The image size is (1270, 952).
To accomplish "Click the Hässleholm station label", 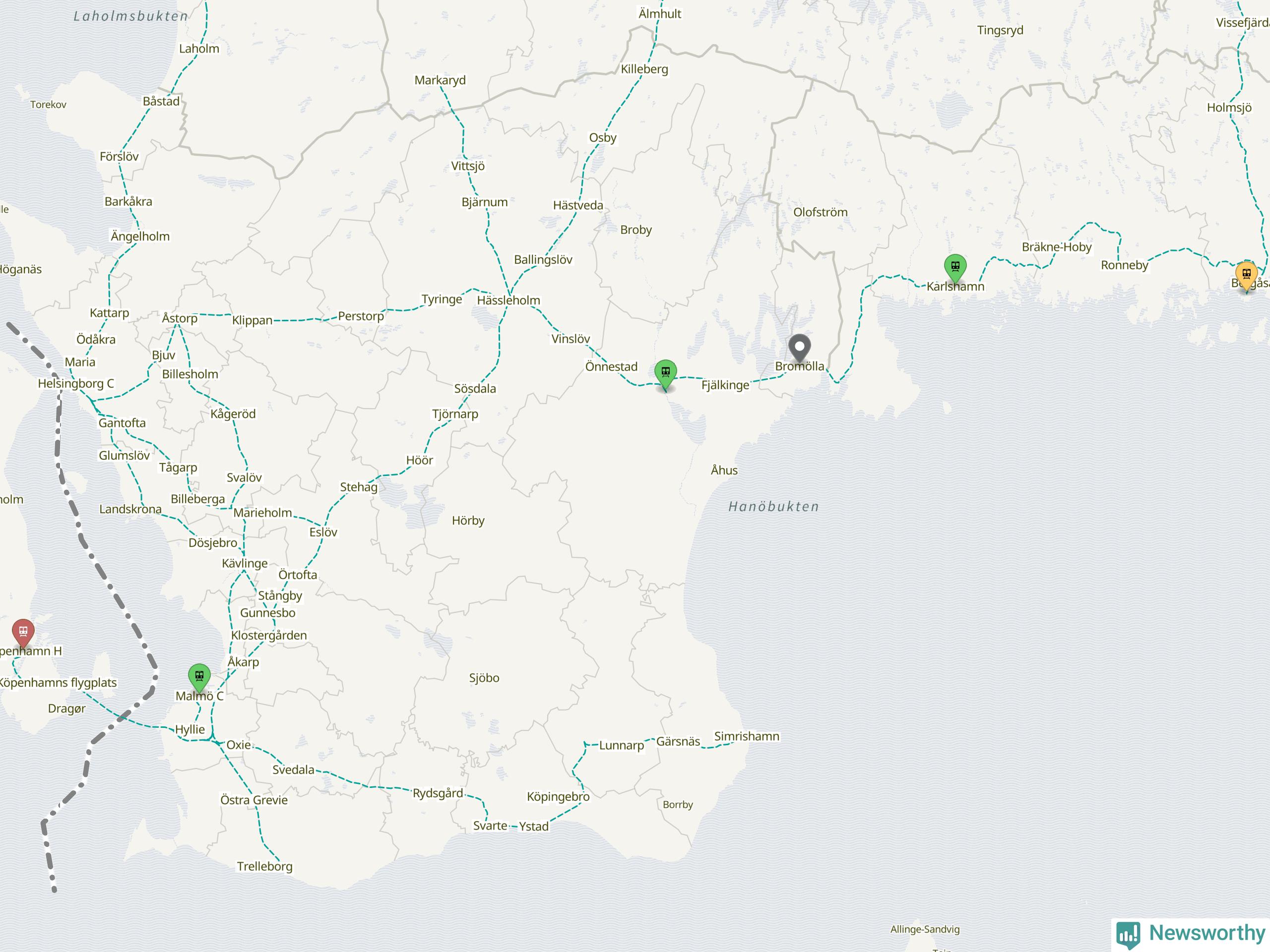I will pos(508,300).
